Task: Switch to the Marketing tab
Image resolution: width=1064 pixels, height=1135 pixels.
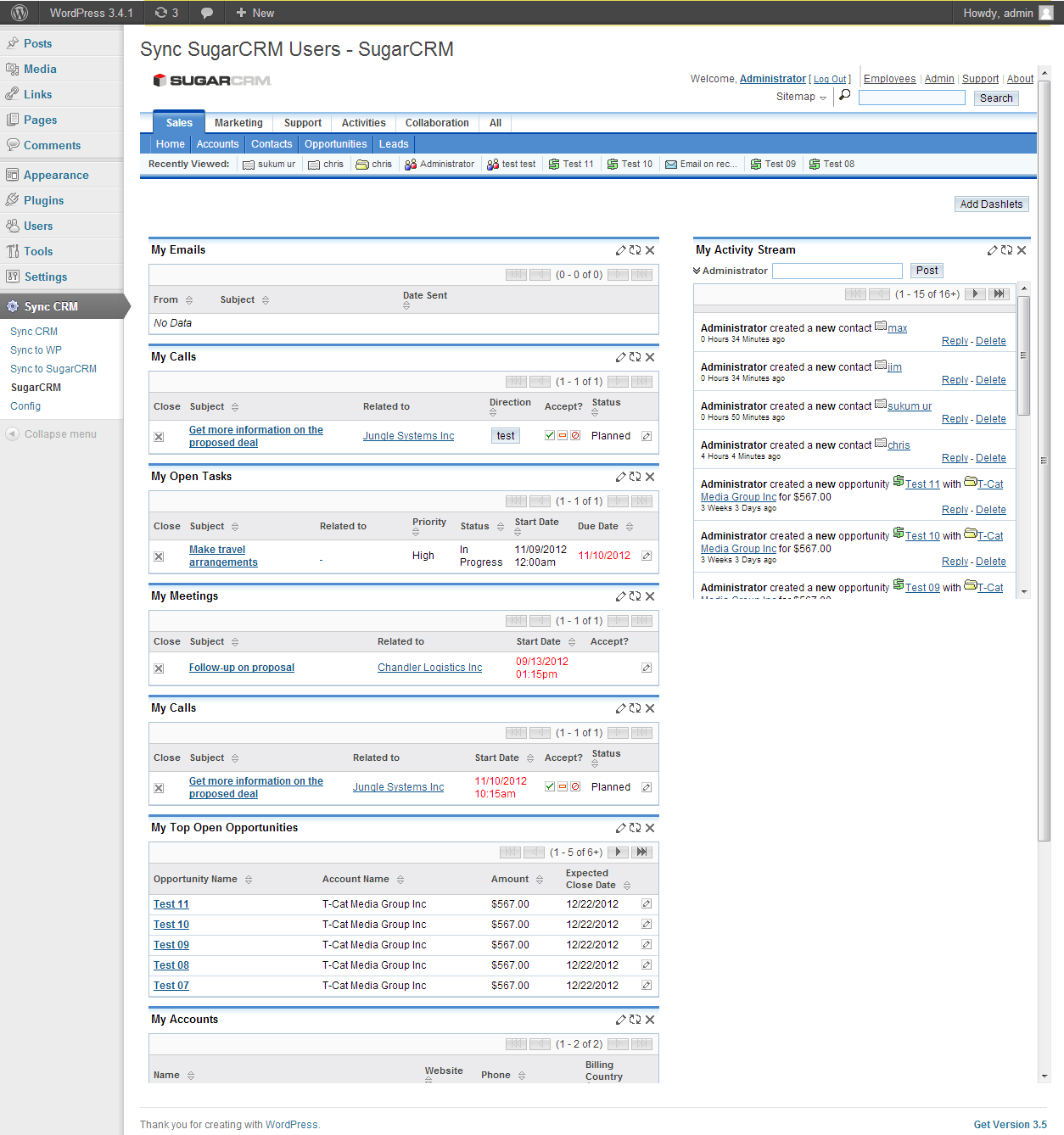Action: 238,123
